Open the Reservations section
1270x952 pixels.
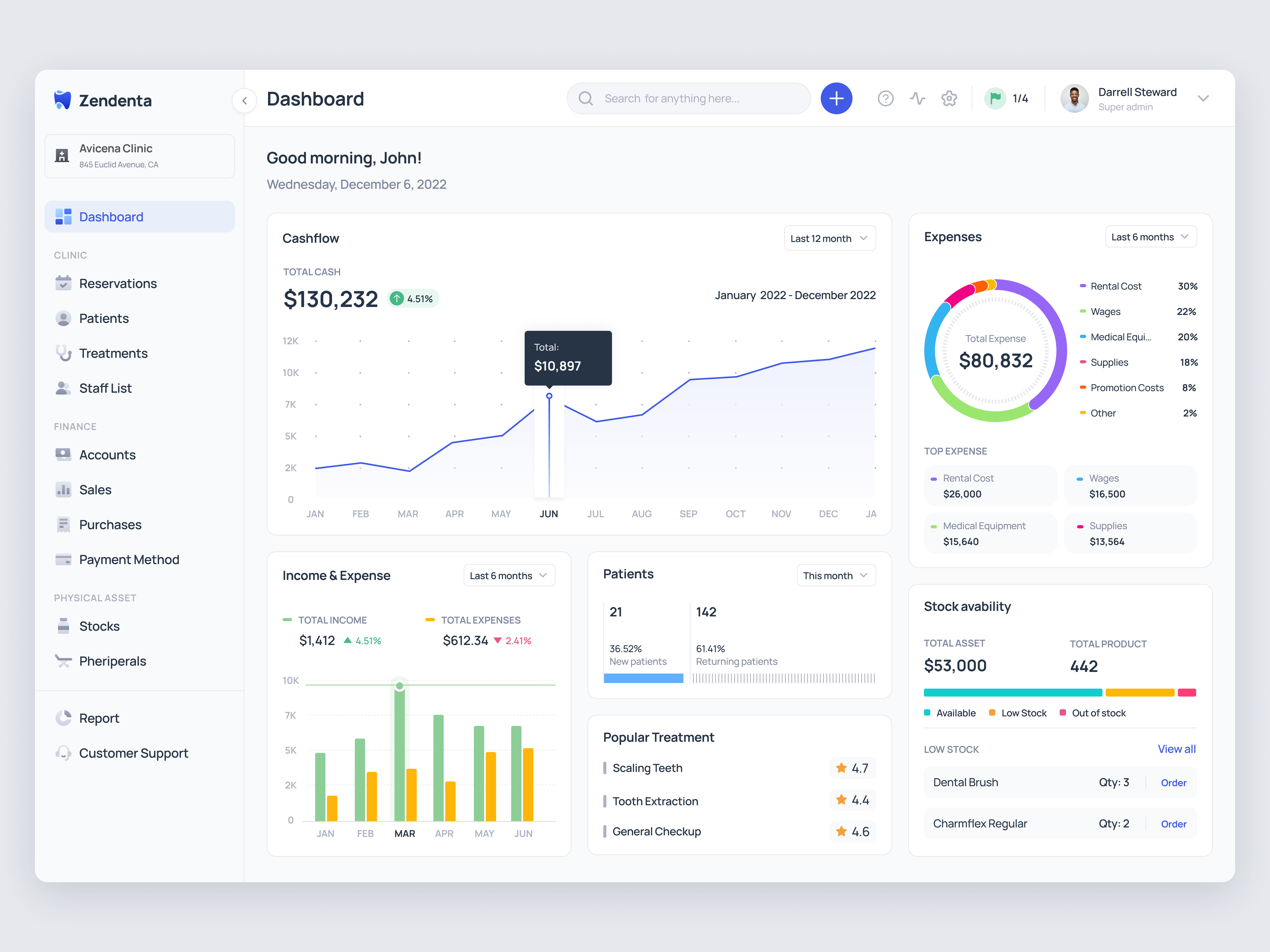(118, 283)
